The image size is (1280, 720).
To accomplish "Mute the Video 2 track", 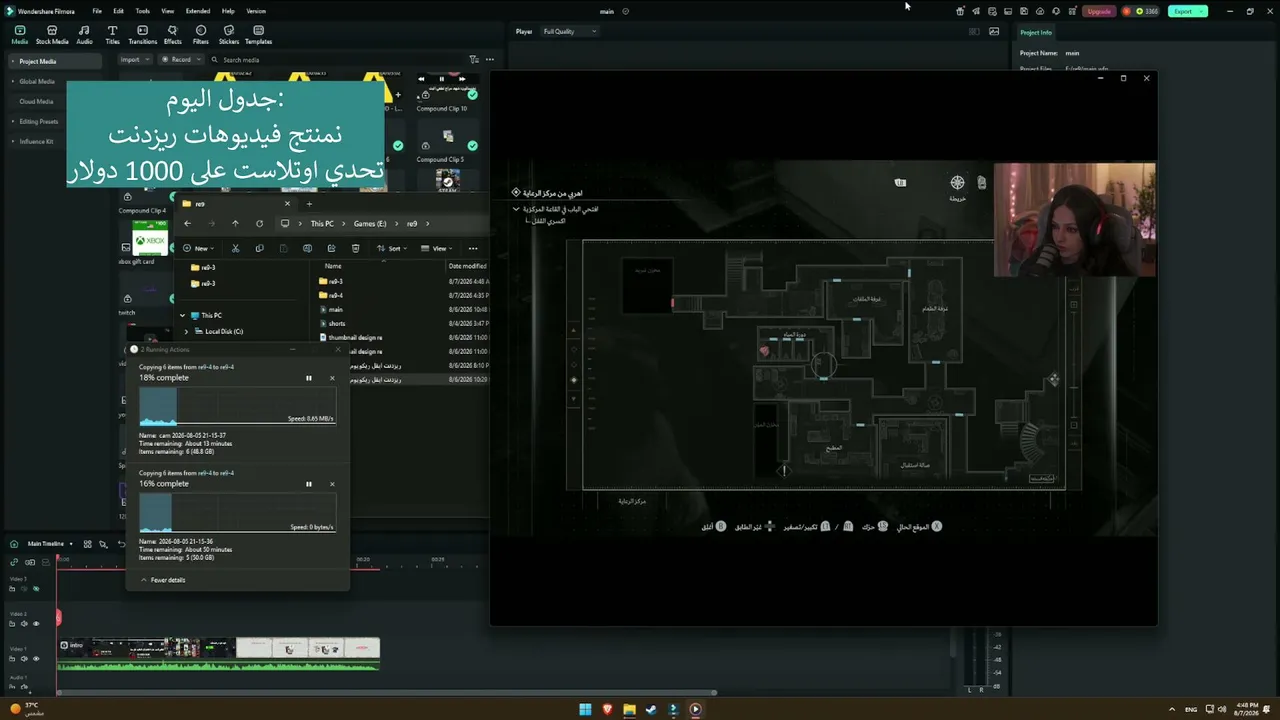I will 24,624.
